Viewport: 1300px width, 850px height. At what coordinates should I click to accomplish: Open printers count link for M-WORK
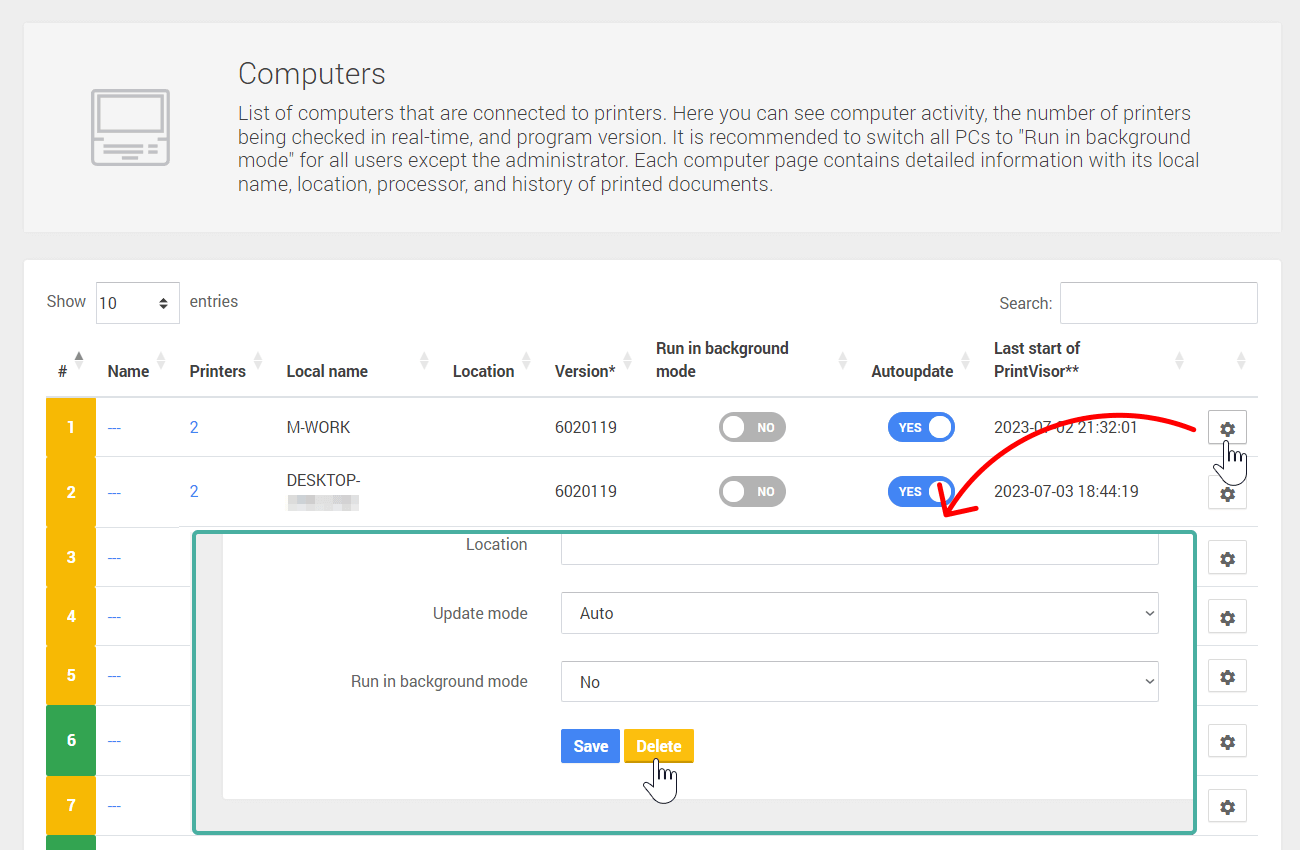tap(194, 427)
